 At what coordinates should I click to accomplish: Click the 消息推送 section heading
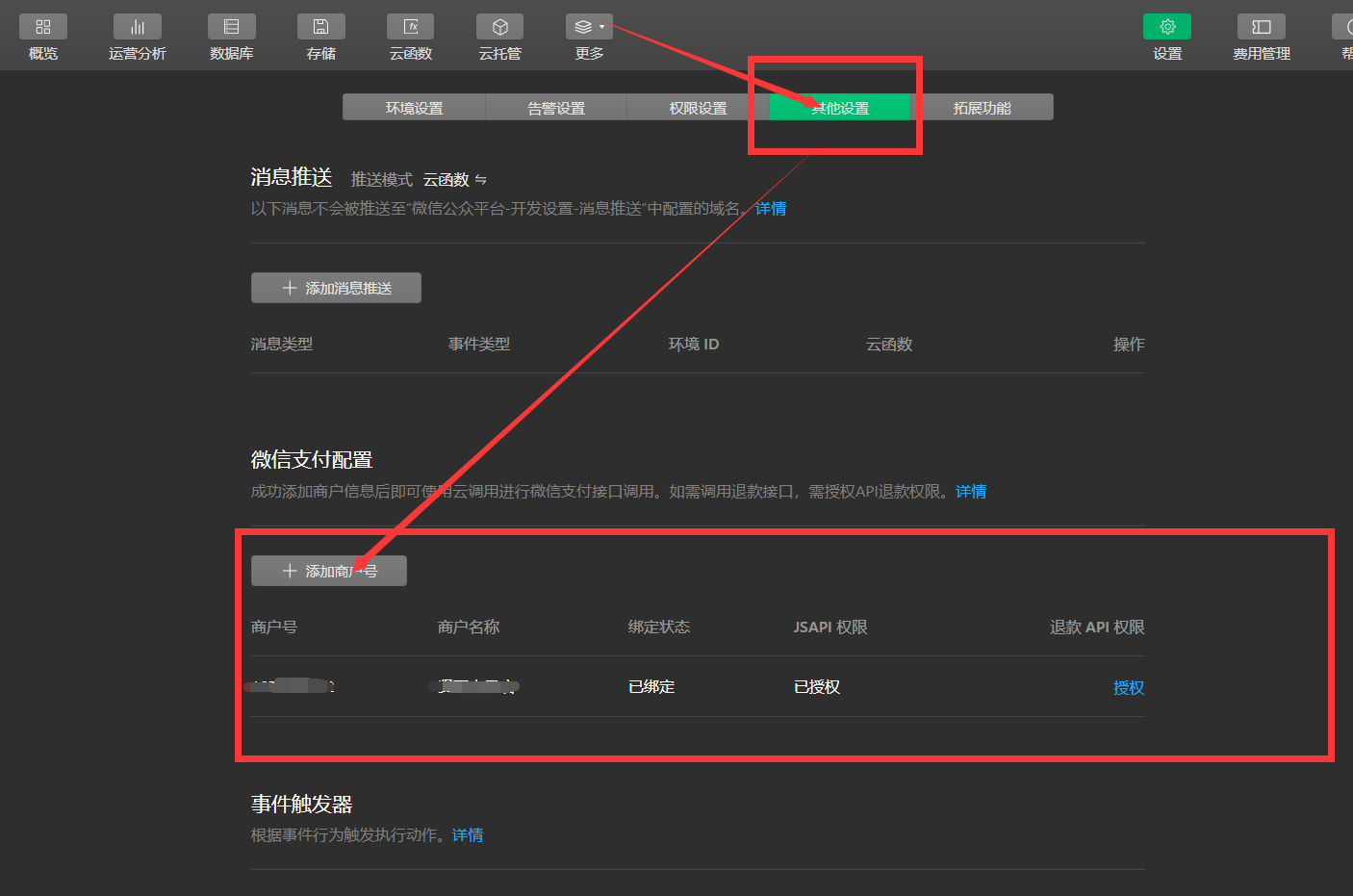[292, 177]
